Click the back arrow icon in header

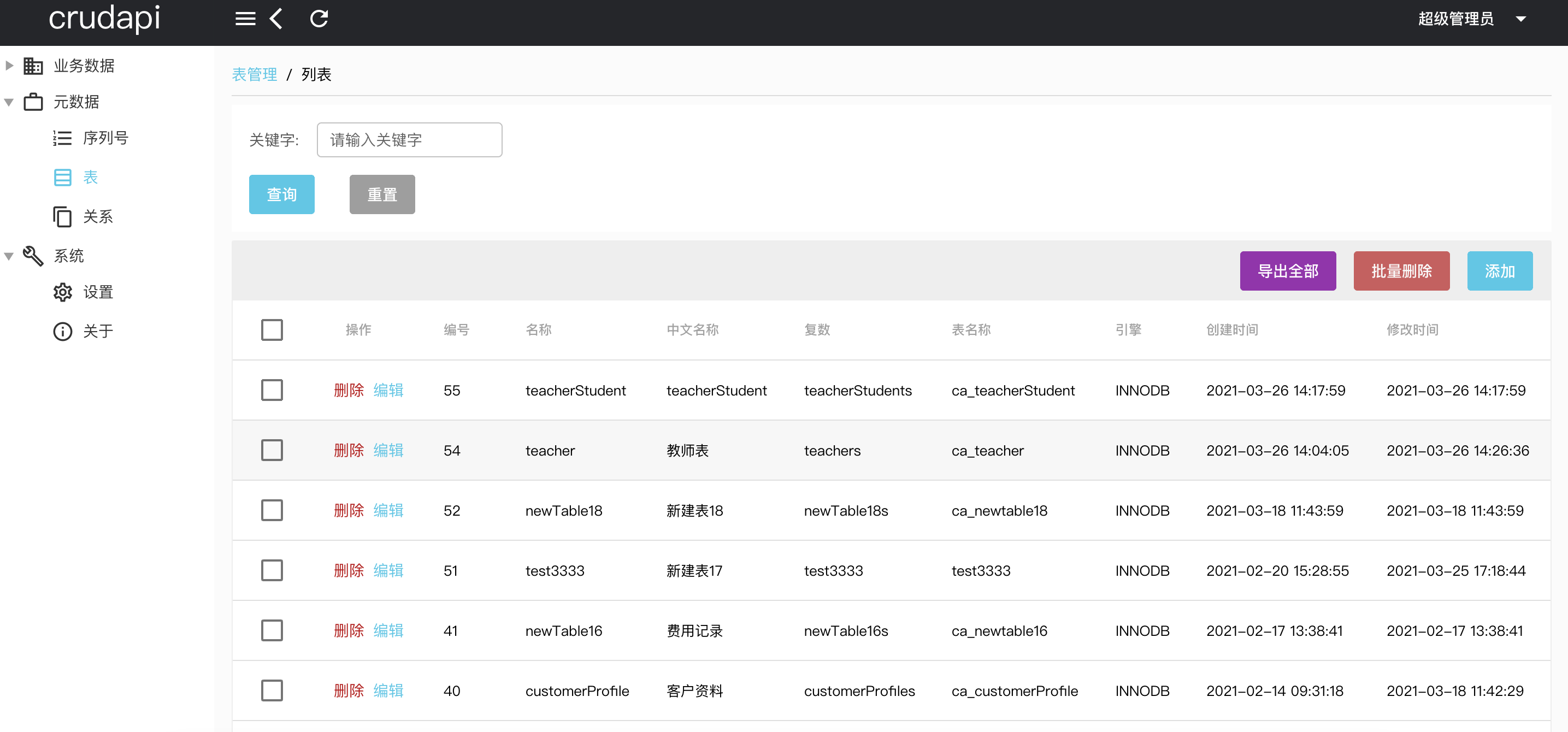click(x=276, y=19)
